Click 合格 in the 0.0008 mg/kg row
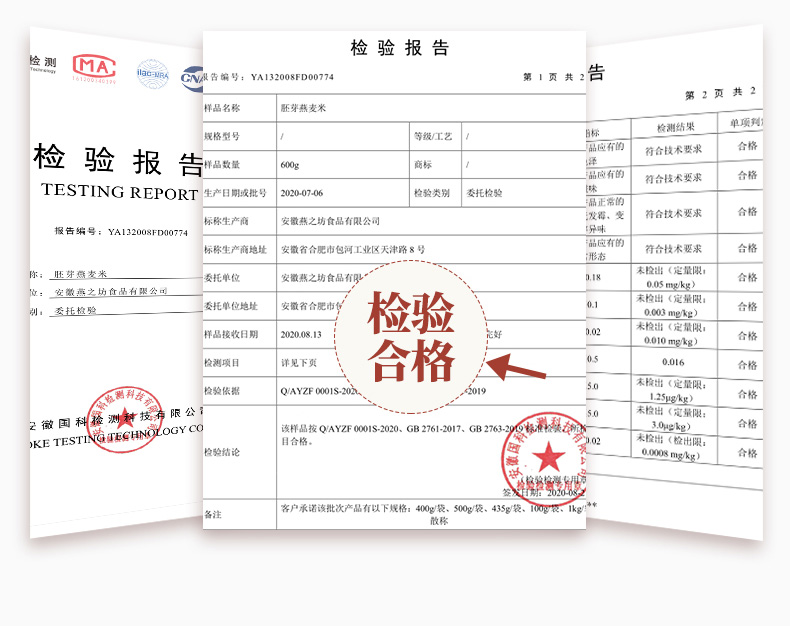 tap(747, 453)
